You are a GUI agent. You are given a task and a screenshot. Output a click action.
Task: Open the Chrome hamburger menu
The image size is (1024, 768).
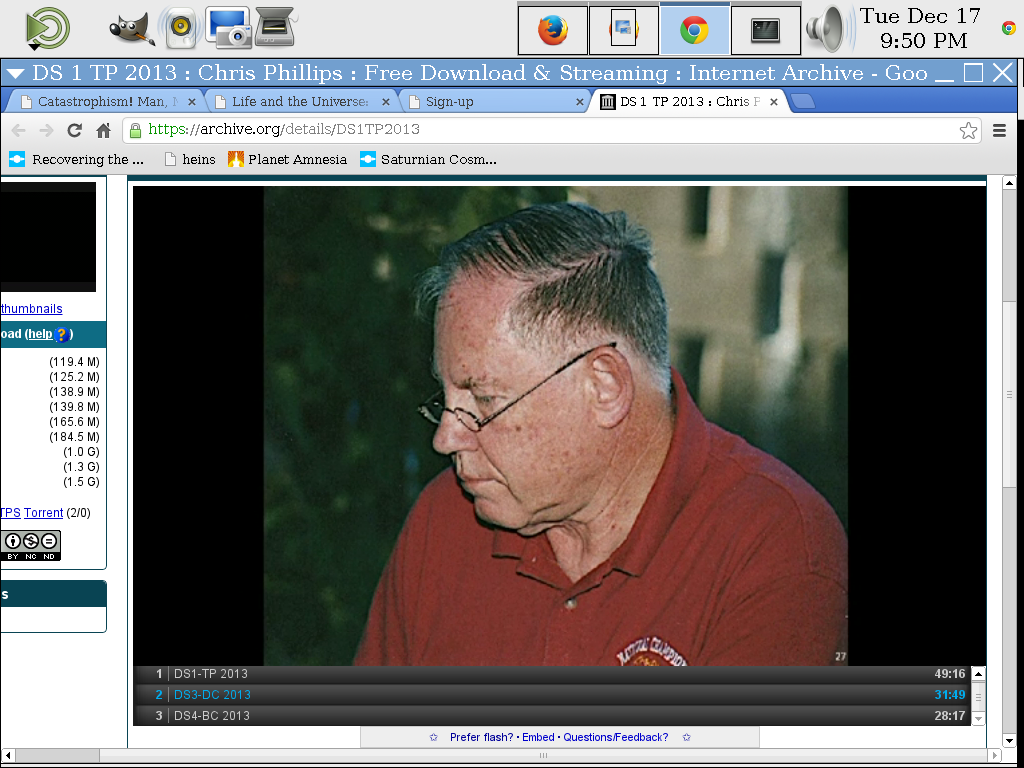999,130
